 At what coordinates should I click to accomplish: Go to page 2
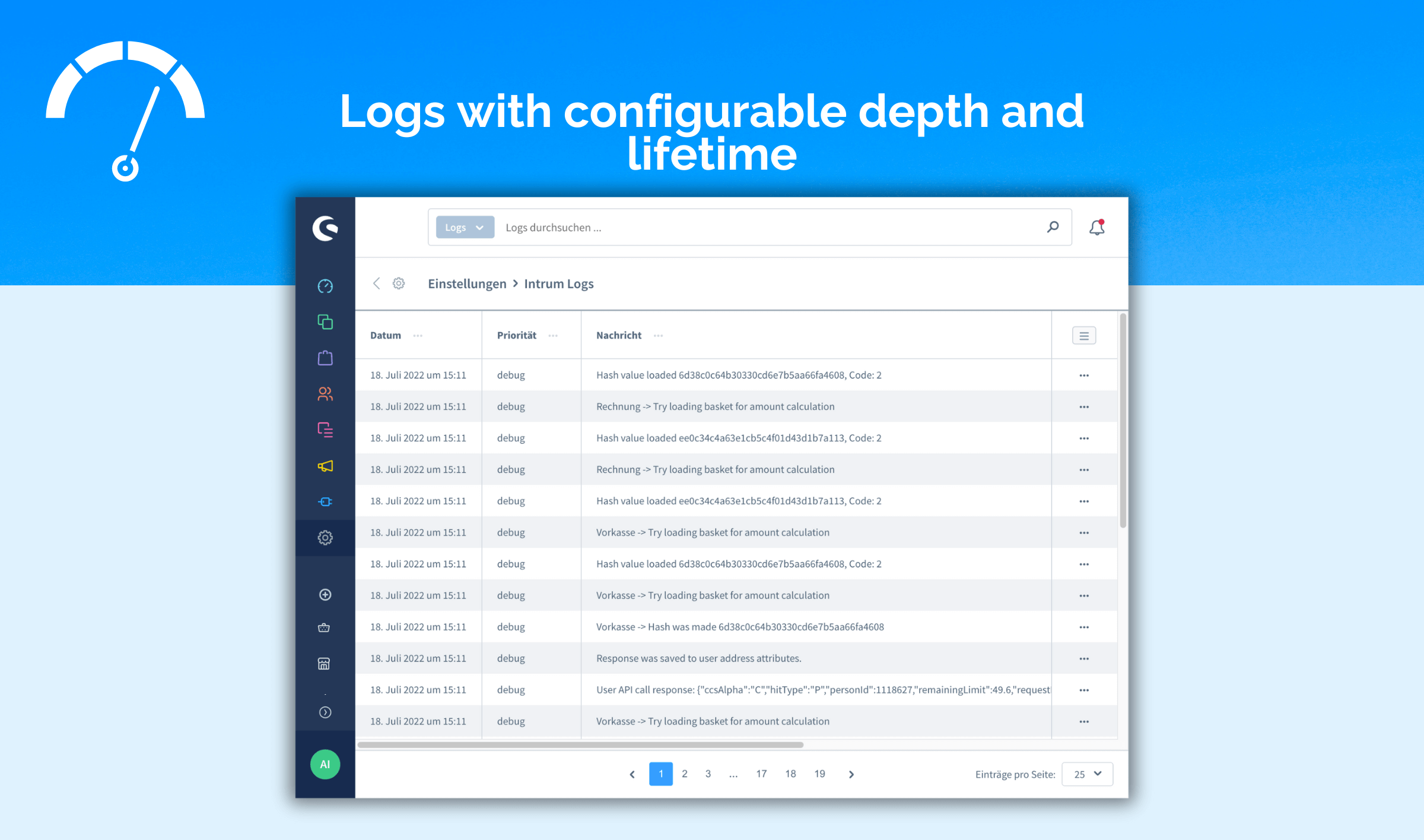point(685,774)
